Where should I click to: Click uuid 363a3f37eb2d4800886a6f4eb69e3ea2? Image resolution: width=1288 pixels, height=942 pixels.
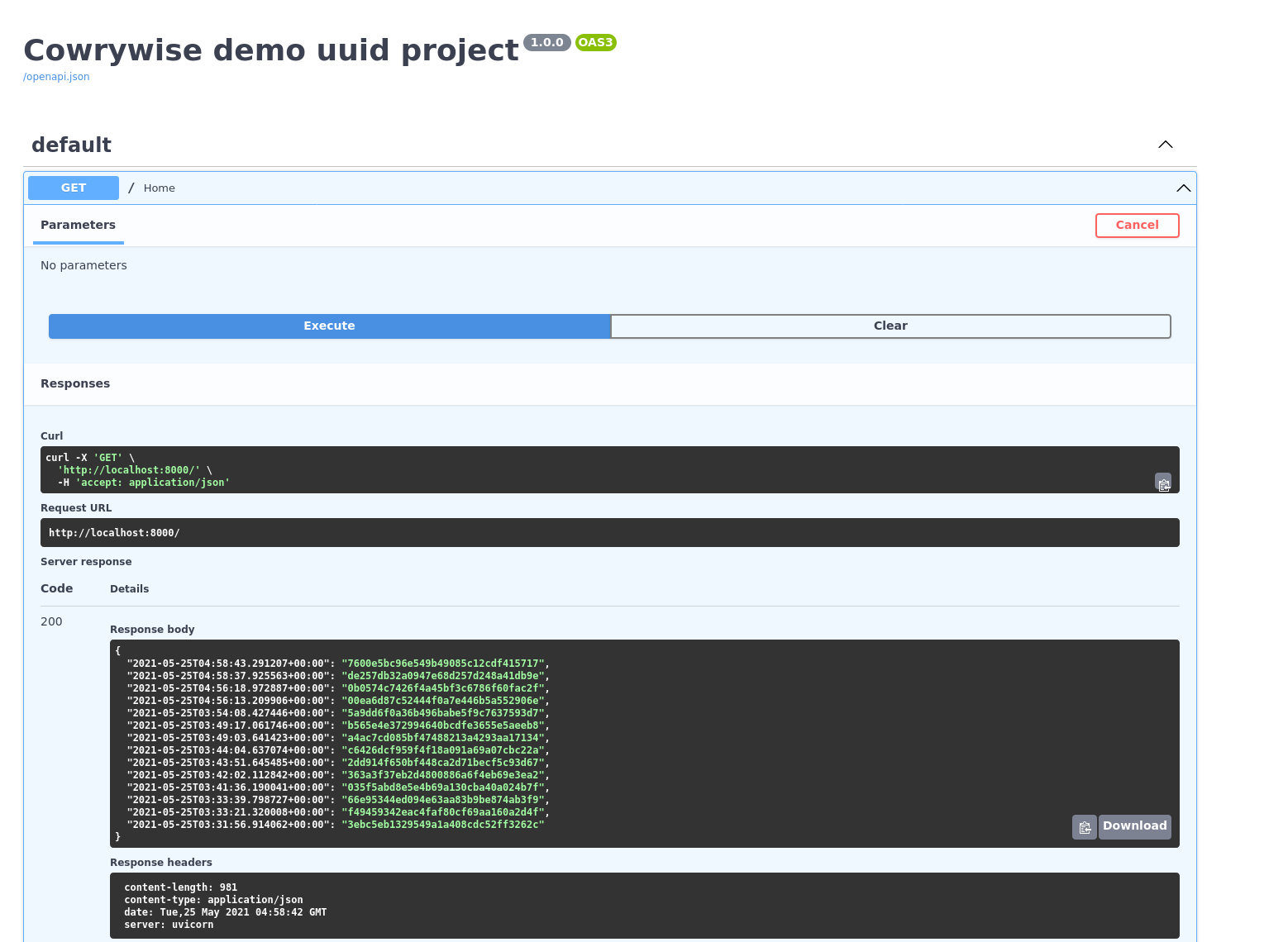pos(443,775)
